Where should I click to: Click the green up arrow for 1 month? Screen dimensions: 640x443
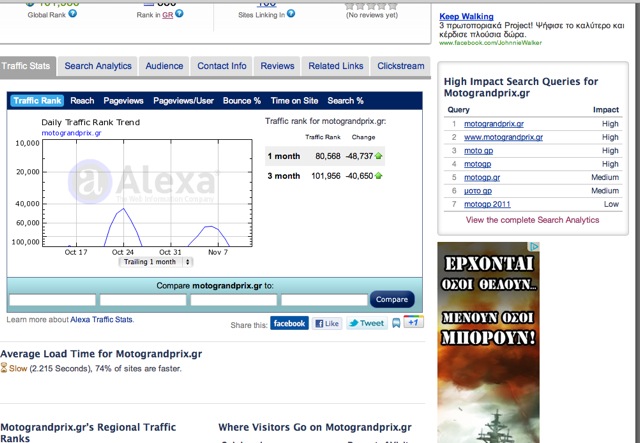click(x=378, y=156)
